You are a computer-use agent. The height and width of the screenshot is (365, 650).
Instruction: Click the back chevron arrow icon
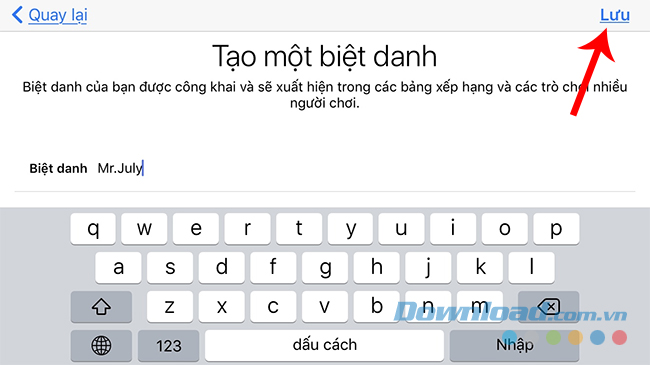[x=17, y=15]
